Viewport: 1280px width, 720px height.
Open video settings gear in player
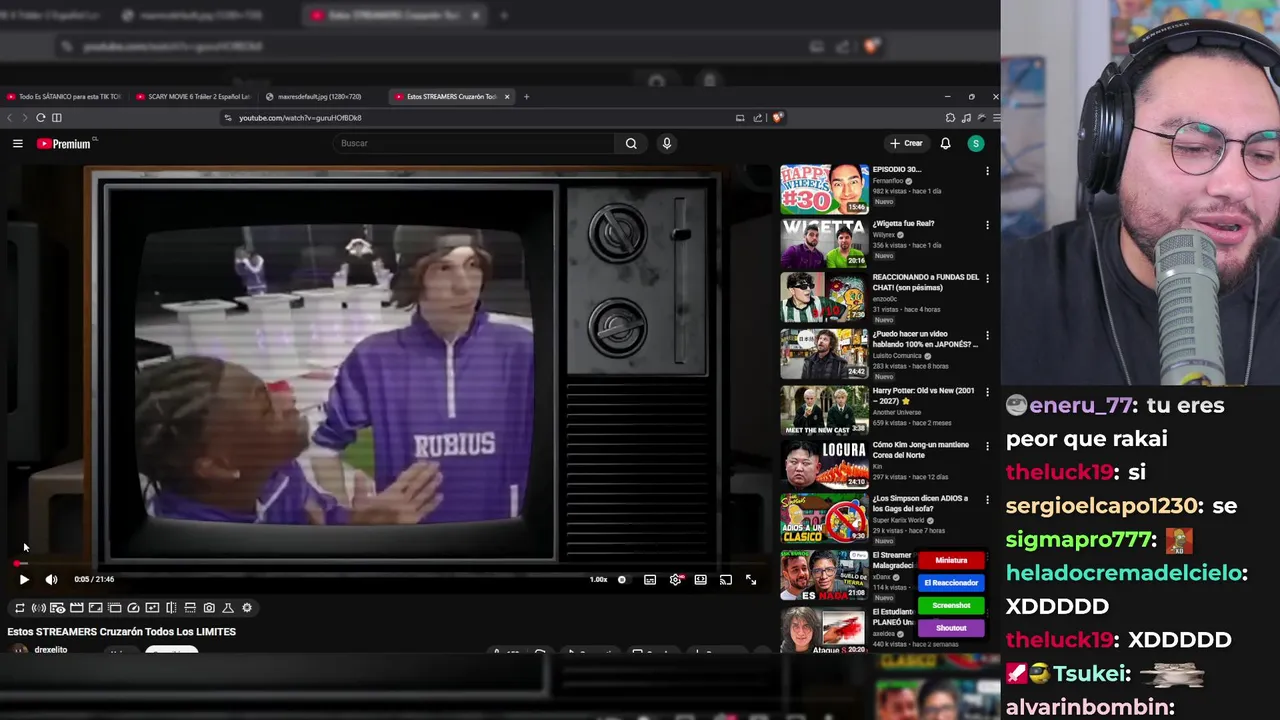click(675, 579)
